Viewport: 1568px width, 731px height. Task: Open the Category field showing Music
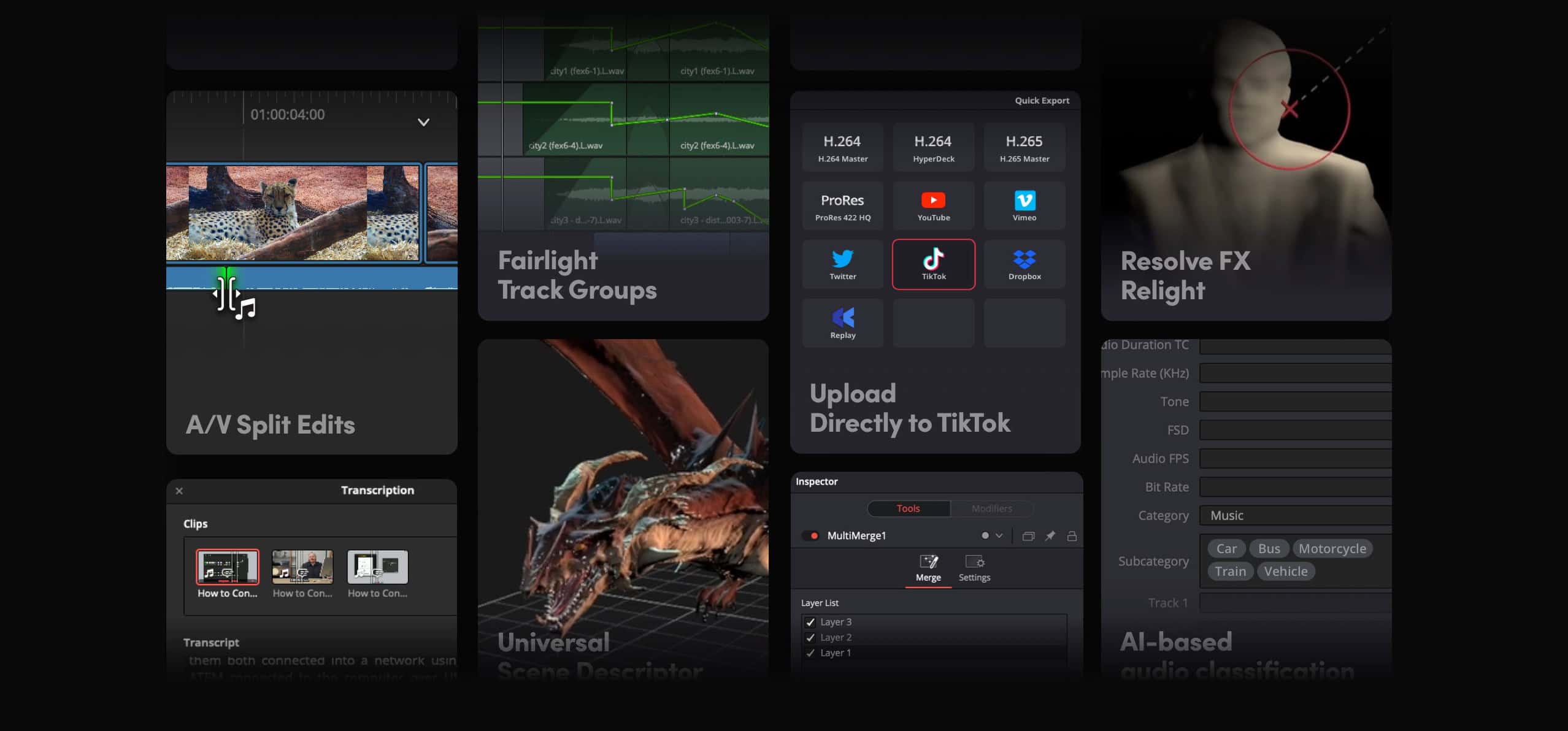1295,516
